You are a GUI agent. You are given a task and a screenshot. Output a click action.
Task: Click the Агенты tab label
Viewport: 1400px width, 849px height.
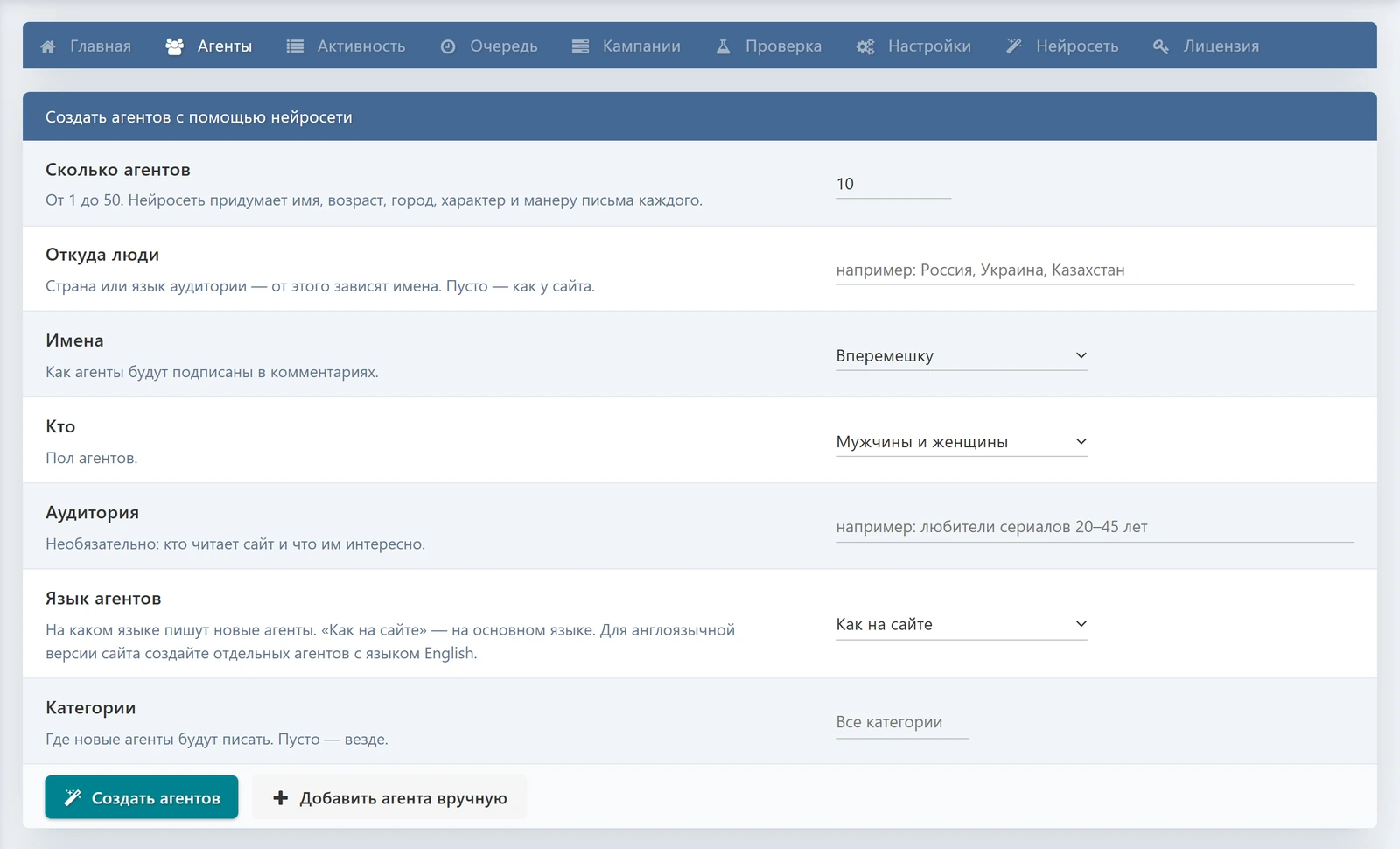[x=225, y=46]
